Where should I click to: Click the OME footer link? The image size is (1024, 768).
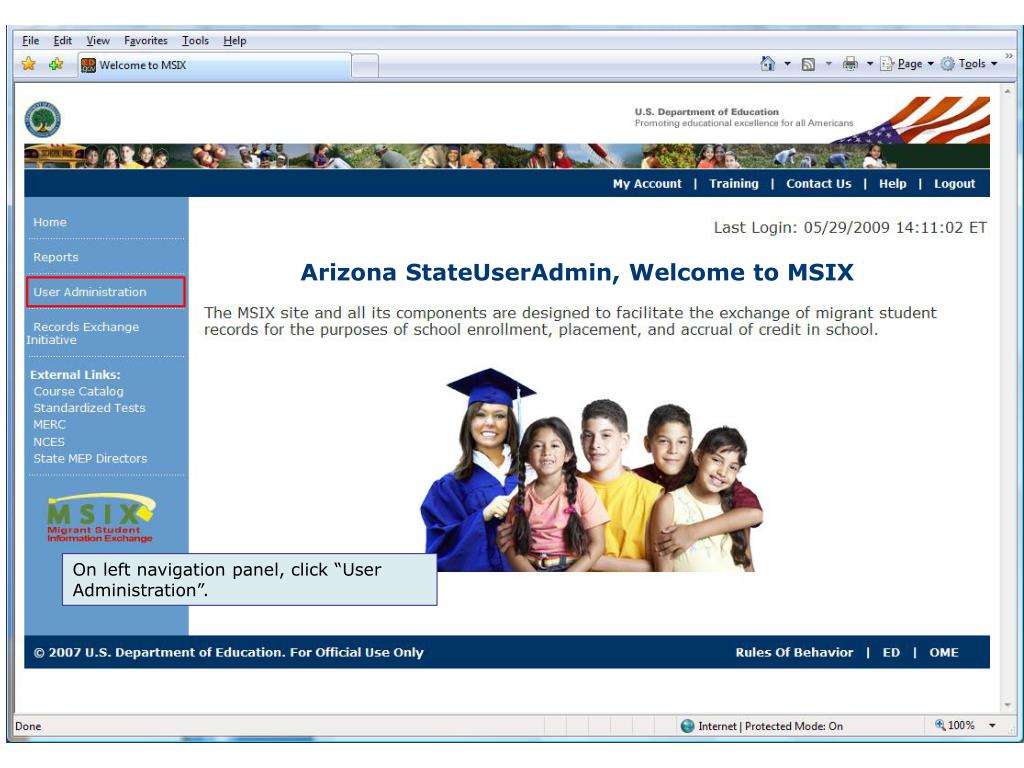click(944, 652)
